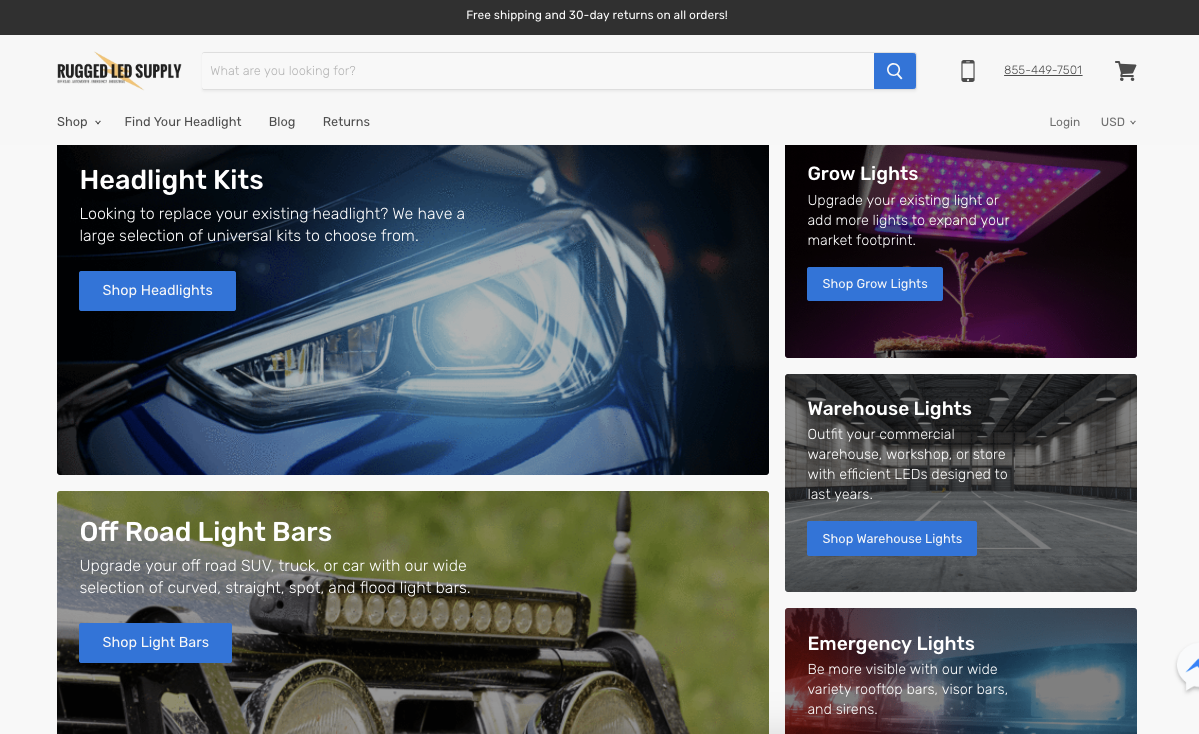Click the free shipping announcement text
Viewport: 1199px width, 734px height.
pos(597,15)
